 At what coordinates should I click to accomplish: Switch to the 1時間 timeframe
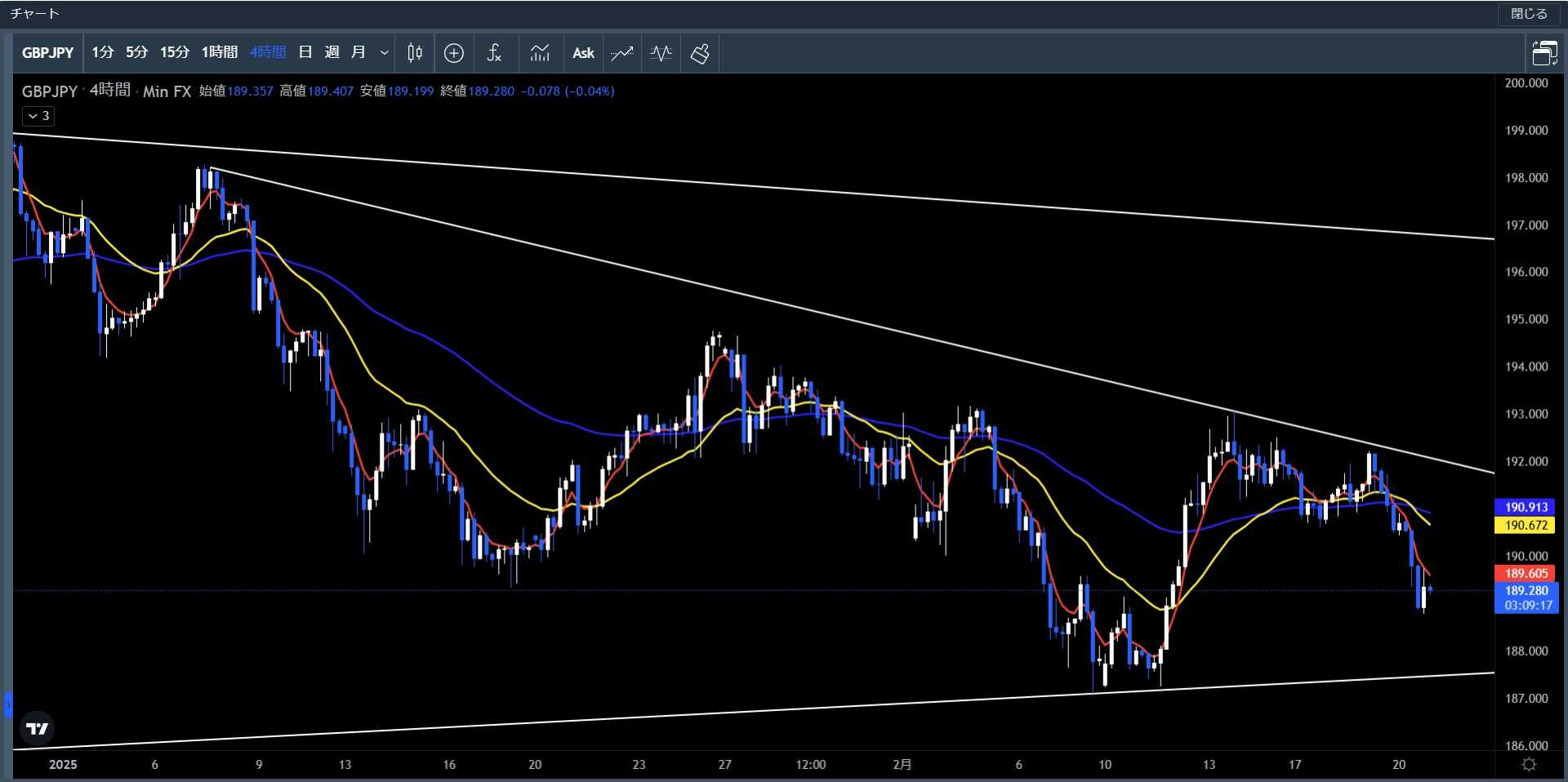coord(220,53)
